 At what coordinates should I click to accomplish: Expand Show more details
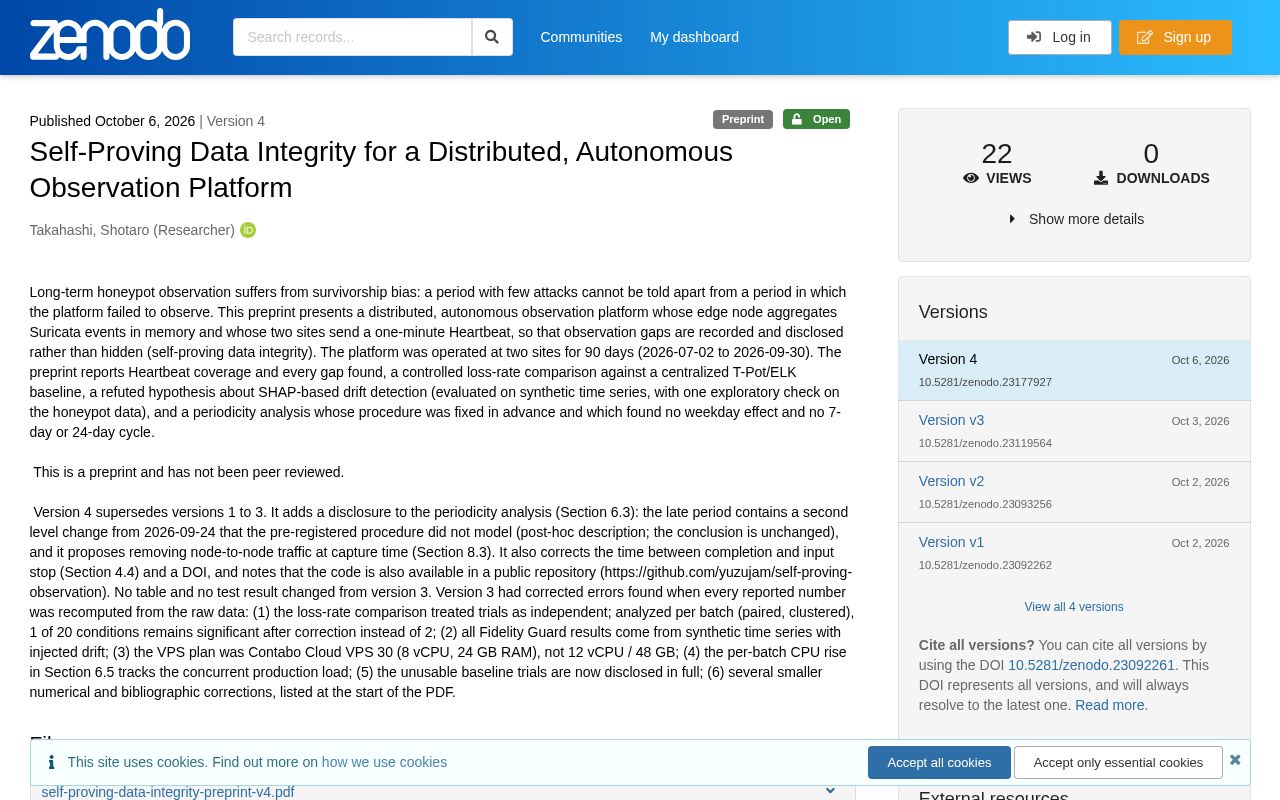coord(1076,219)
